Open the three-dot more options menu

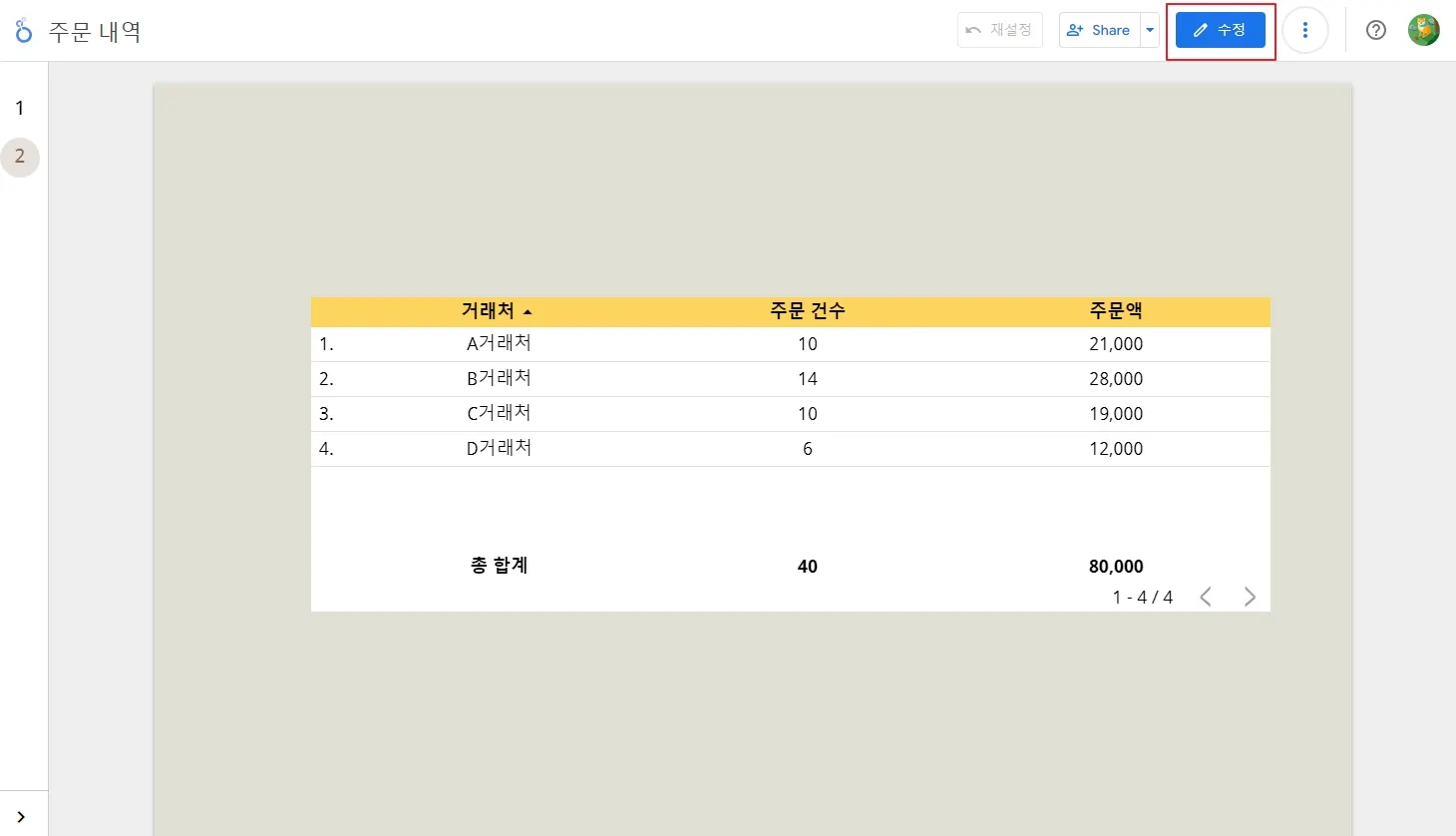(1305, 30)
